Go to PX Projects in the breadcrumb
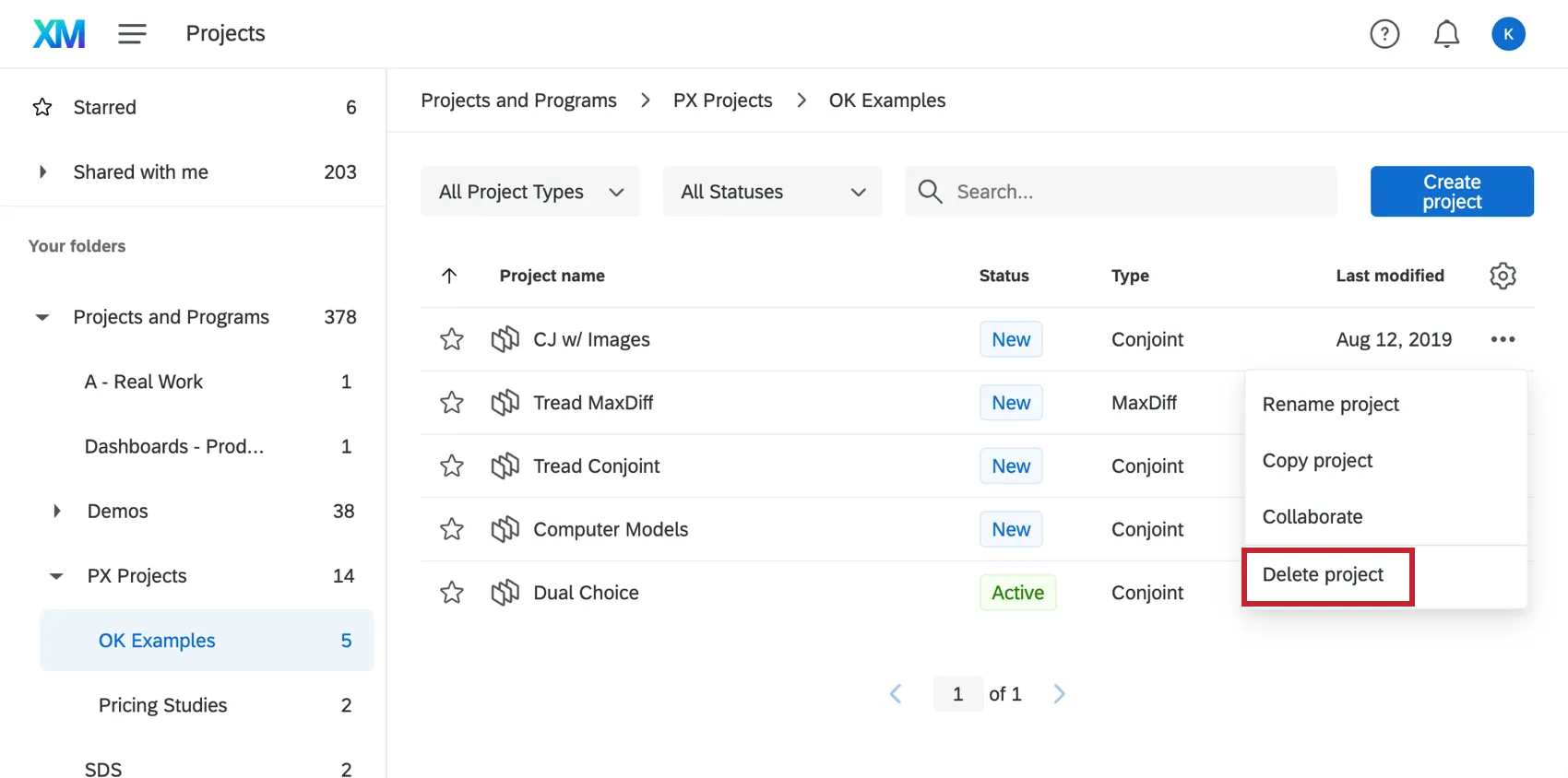Image resolution: width=1568 pixels, height=778 pixels. 722,100
